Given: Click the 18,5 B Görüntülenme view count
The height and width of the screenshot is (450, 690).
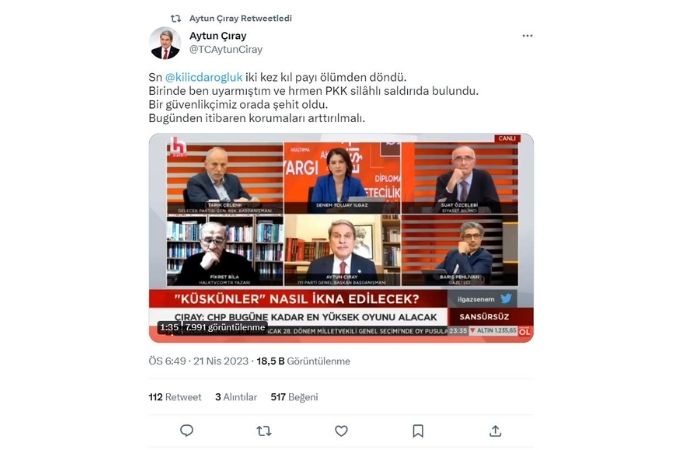Looking at the screenshot, I should click(x=303, y=361).
